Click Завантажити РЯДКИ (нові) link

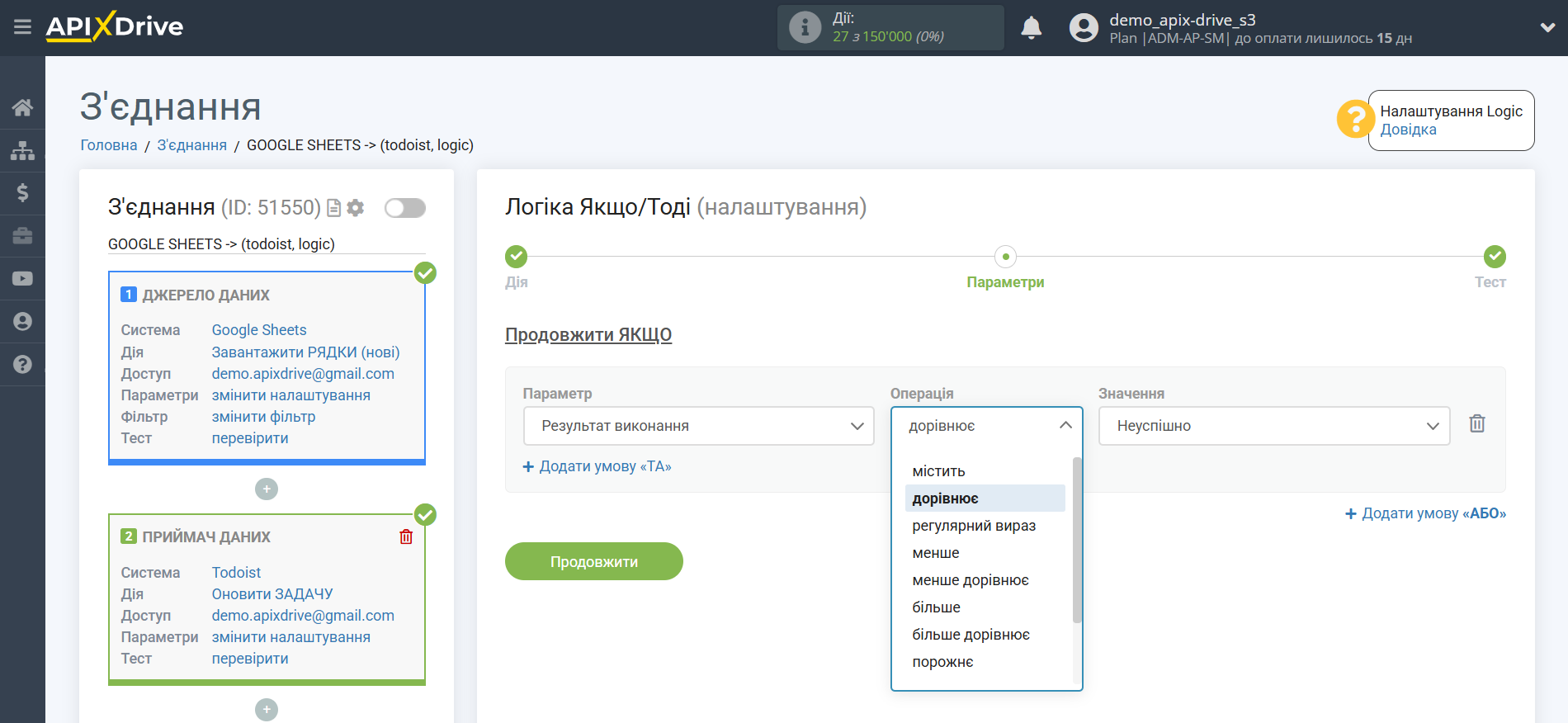(305, 352)
